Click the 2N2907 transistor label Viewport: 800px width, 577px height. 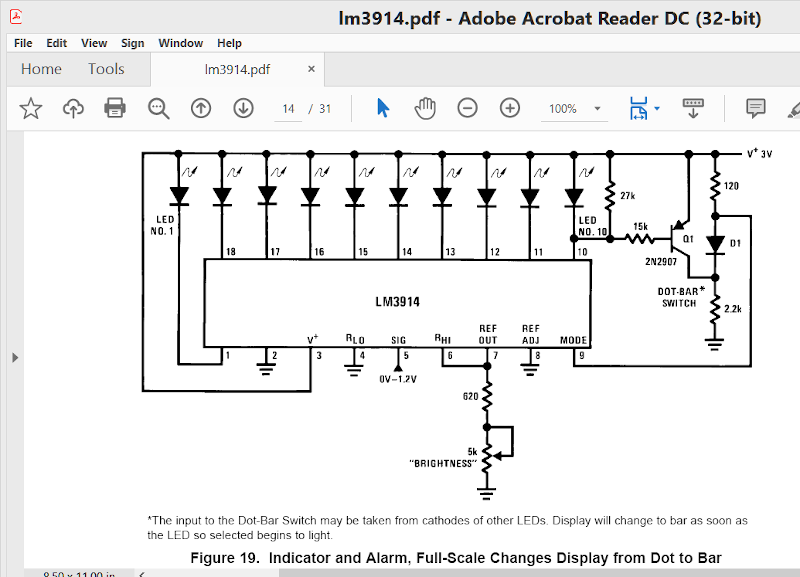coord(661,262)
